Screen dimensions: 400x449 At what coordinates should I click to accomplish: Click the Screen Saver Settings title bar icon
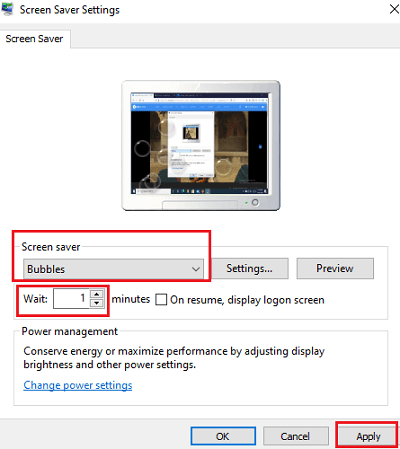coord(7,9)
